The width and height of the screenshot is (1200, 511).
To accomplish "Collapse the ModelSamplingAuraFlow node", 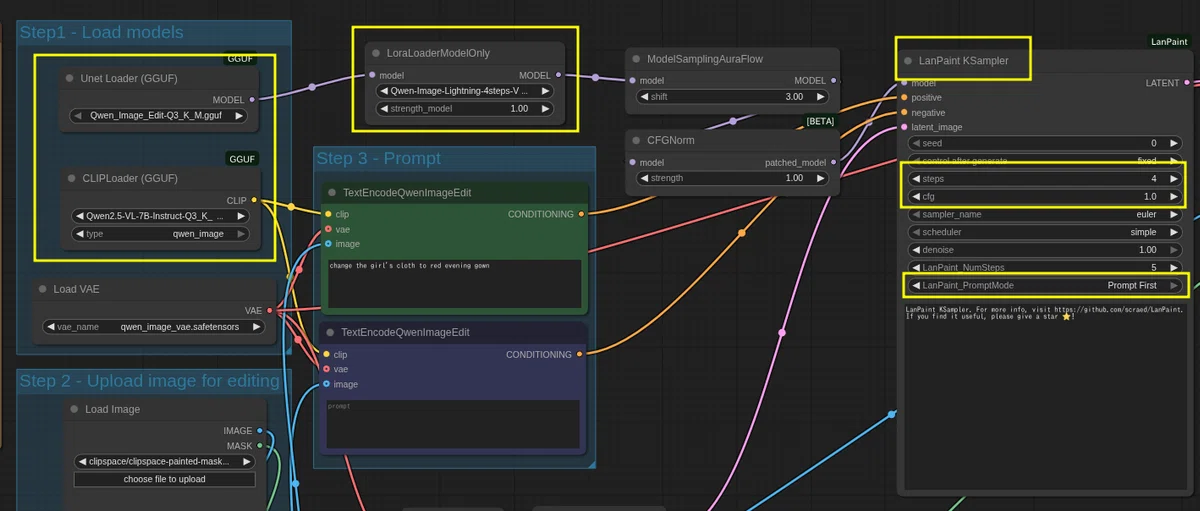I will pos(636,59).
